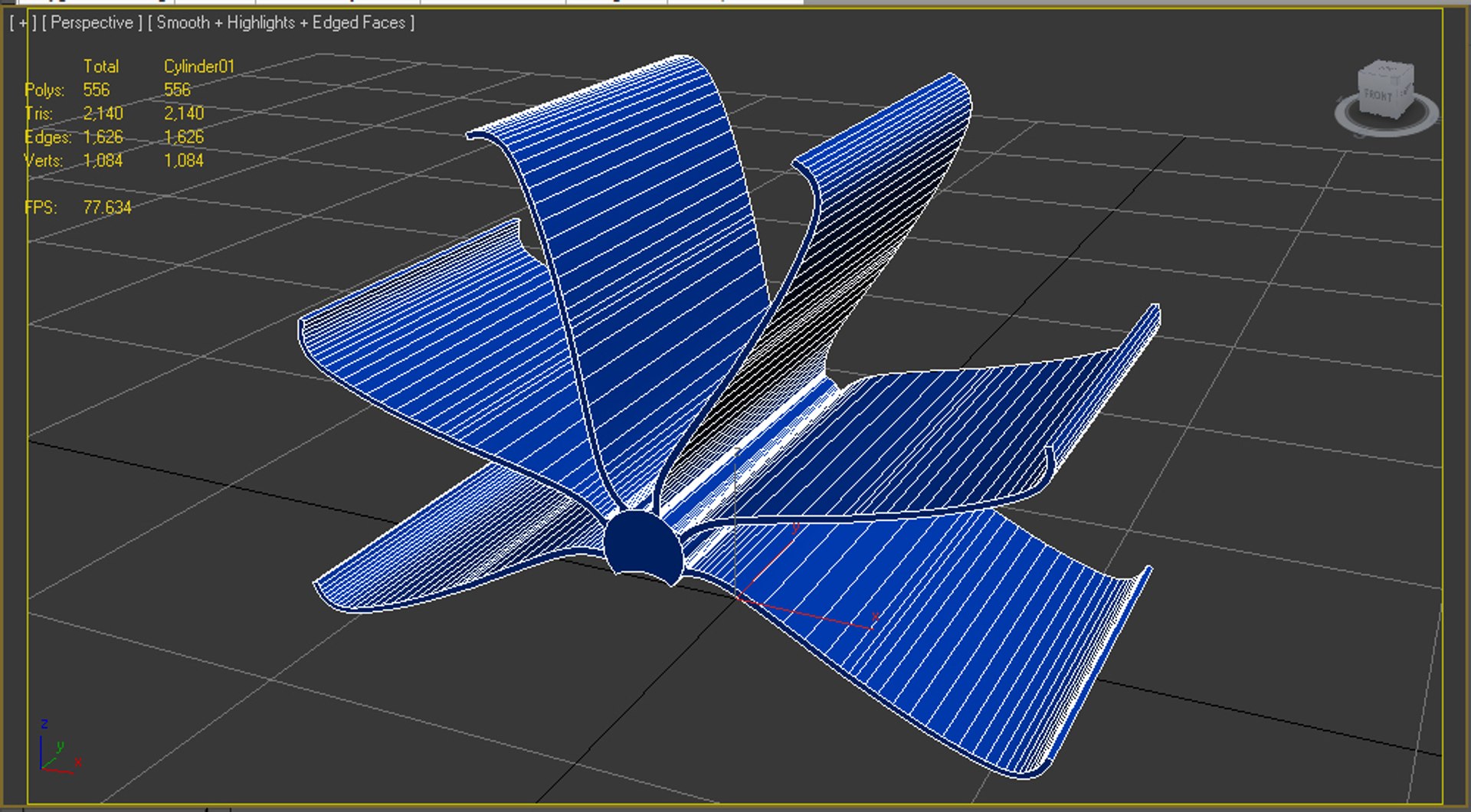
Task: Click the Verts total value 1,084
Action: click(103, 161)
